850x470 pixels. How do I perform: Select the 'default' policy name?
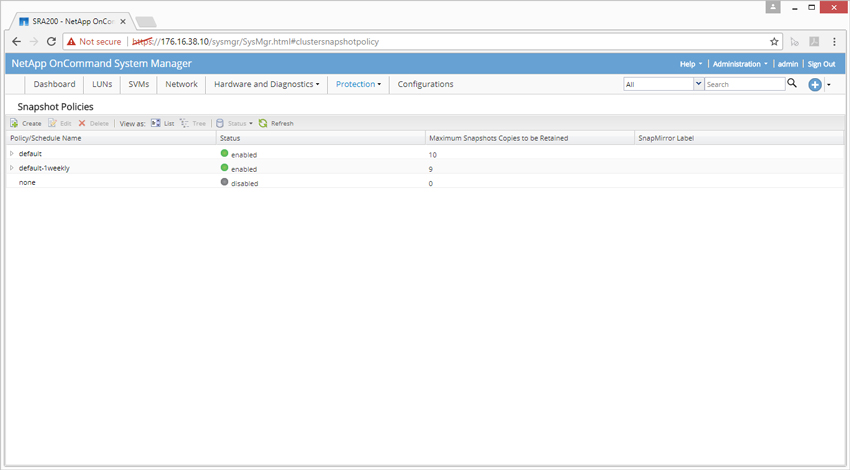[x=30, y=154]
